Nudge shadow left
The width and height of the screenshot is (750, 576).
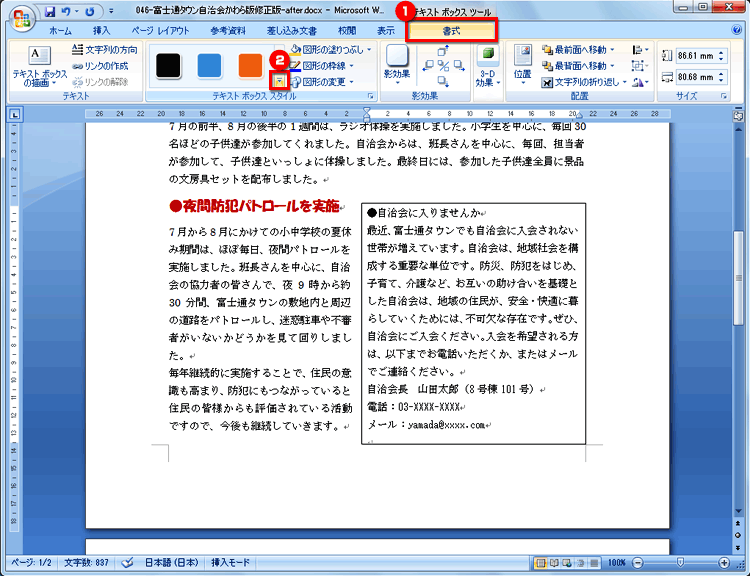tap(428, 66)
